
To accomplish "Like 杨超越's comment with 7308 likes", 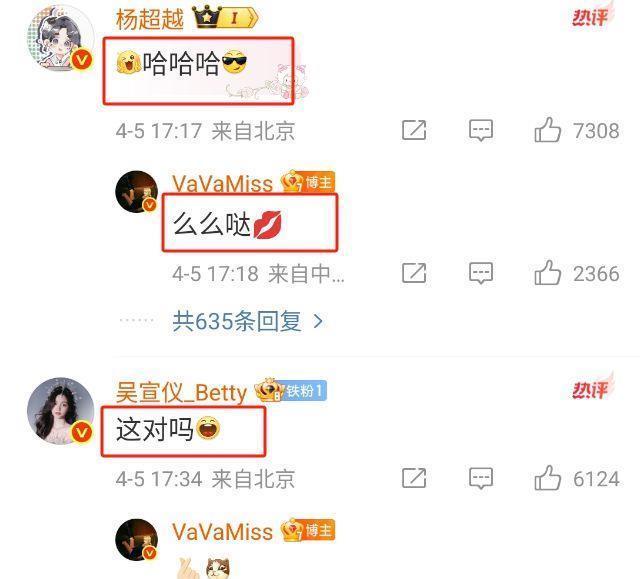I will tap(548, 130).
